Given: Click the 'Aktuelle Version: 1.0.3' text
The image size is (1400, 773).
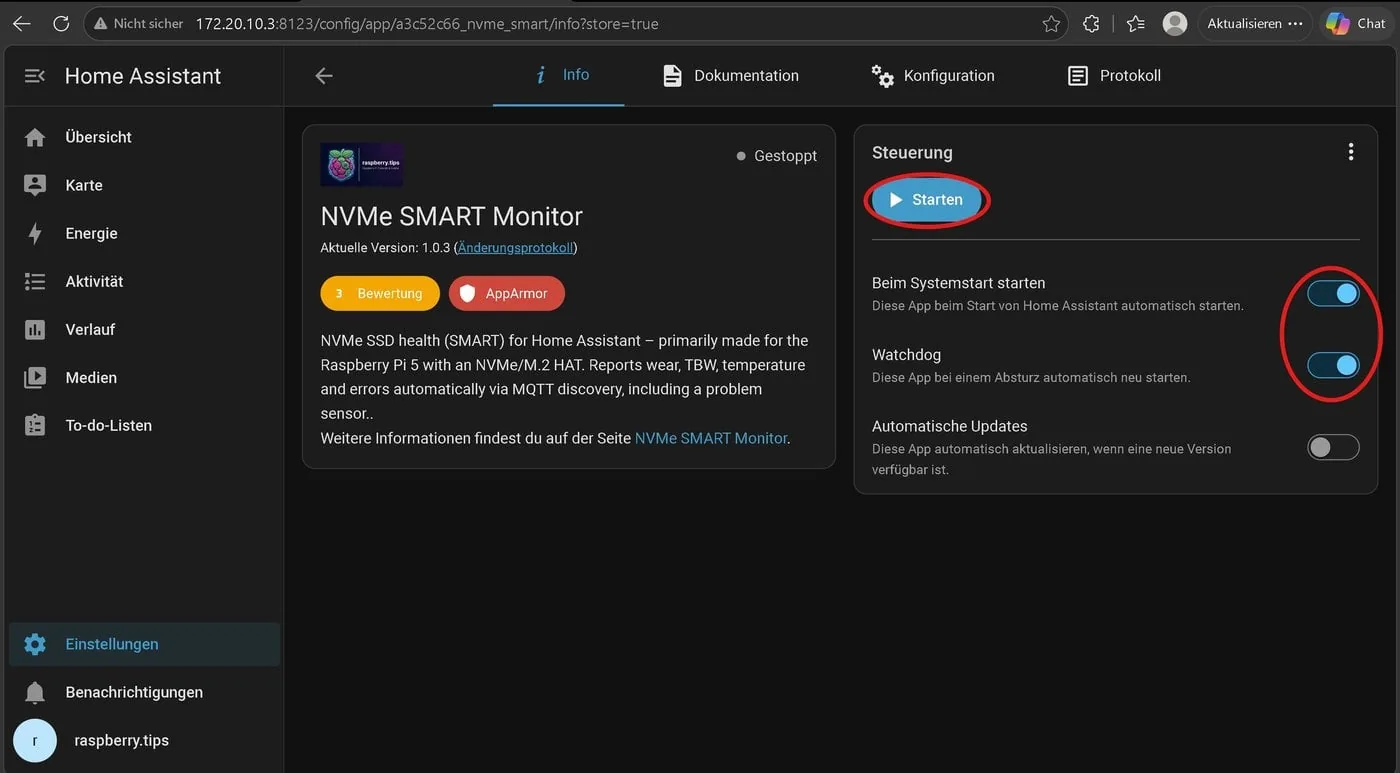Looking at the screenshot, I should 385,247.
